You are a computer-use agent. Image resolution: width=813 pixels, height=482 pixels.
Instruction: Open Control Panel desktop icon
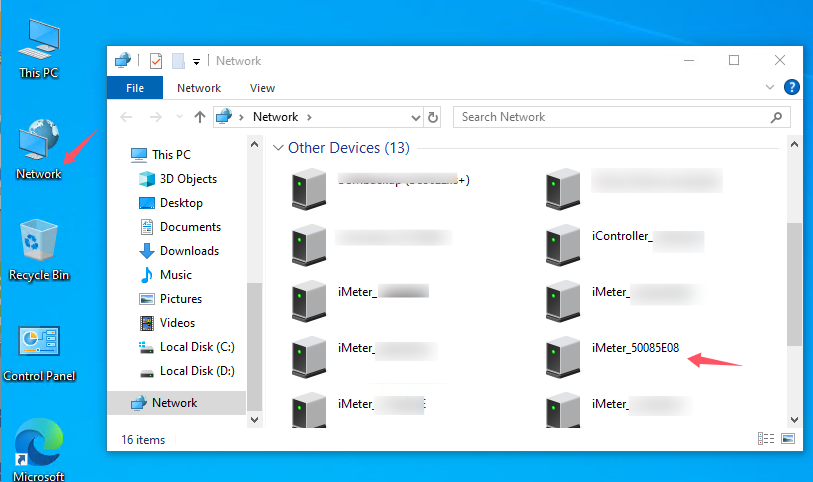[39, 352]
